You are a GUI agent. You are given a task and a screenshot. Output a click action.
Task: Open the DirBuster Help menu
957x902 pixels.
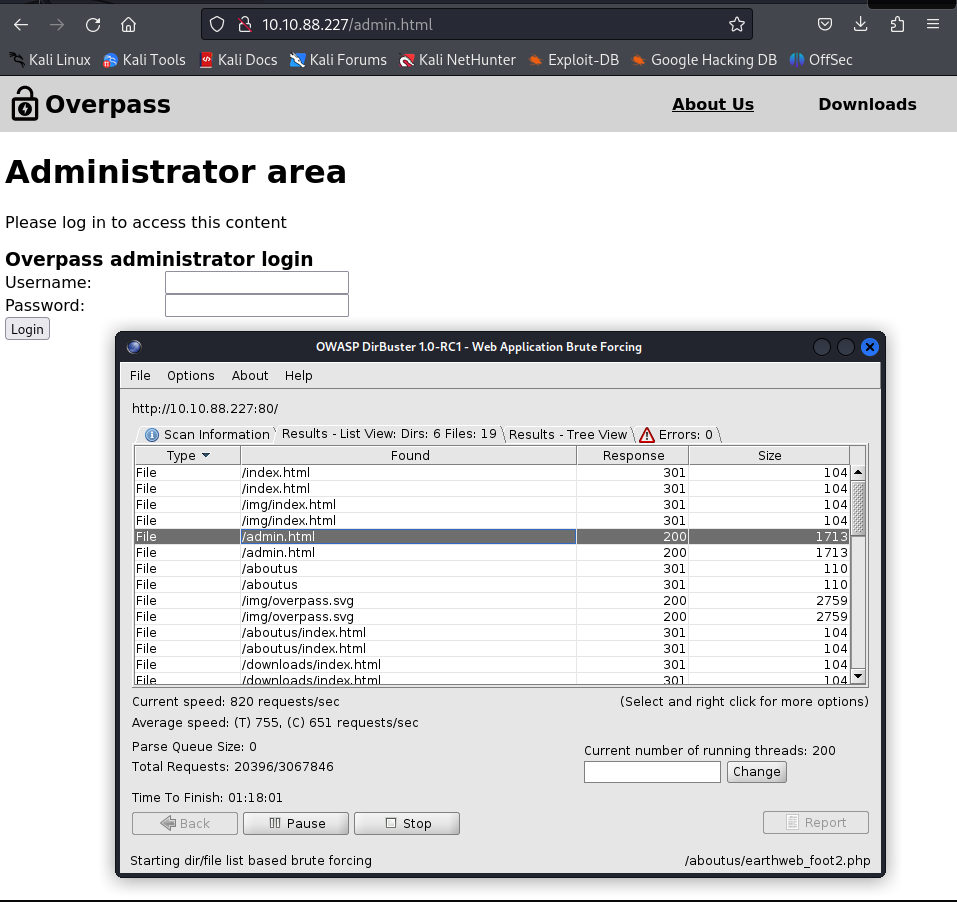[298, 375]
